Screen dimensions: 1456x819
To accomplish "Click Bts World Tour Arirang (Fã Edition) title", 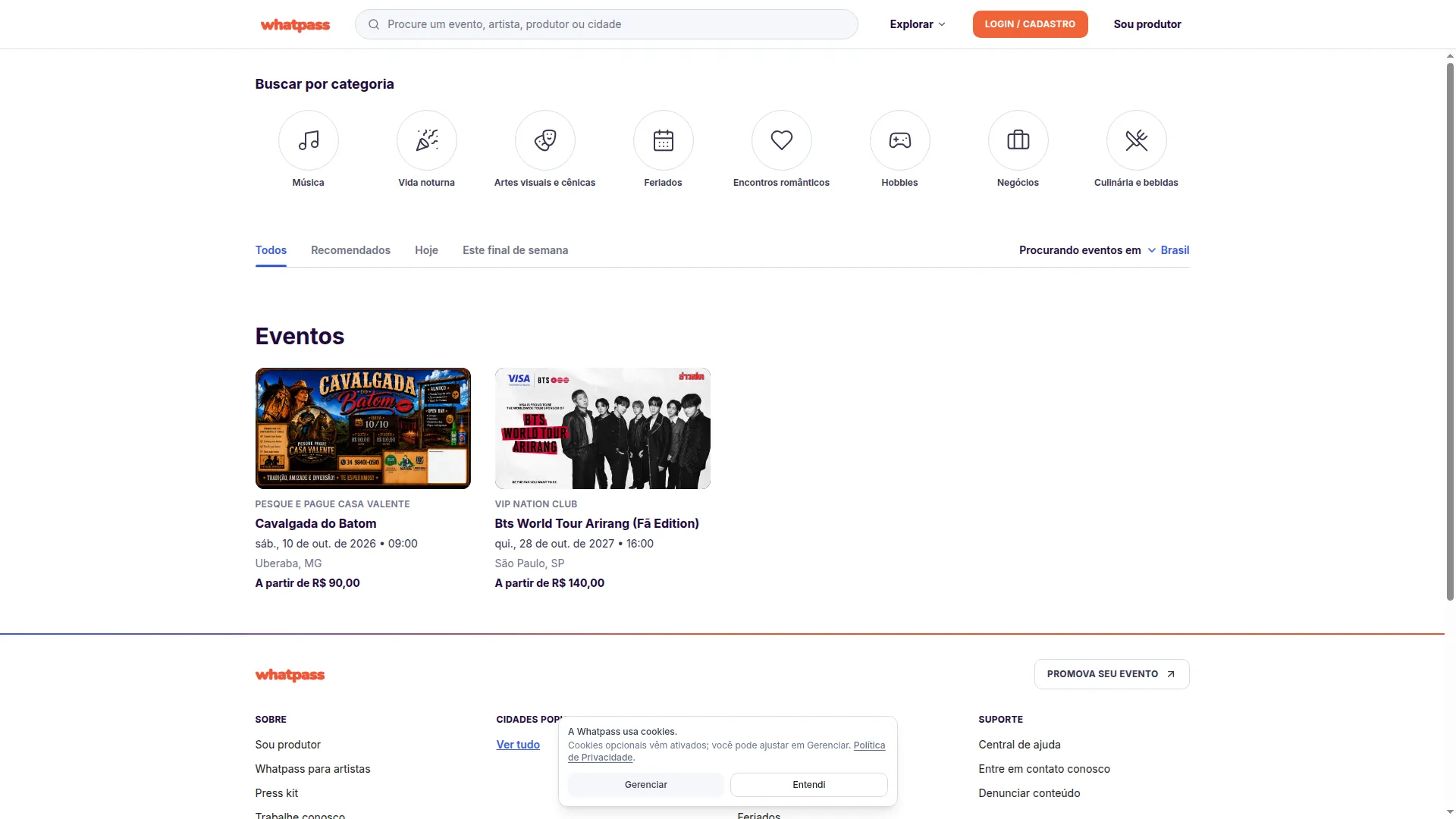I will (597, 523).
